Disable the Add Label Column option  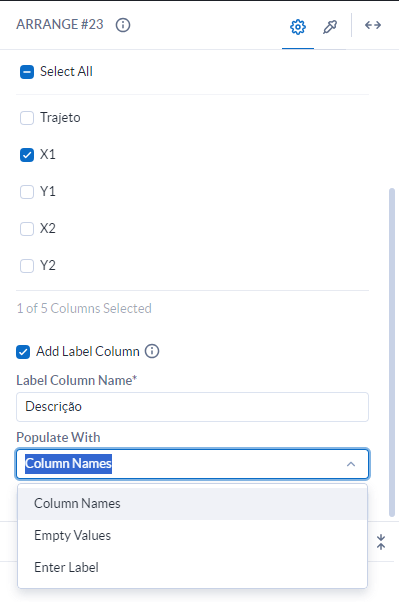23,352
